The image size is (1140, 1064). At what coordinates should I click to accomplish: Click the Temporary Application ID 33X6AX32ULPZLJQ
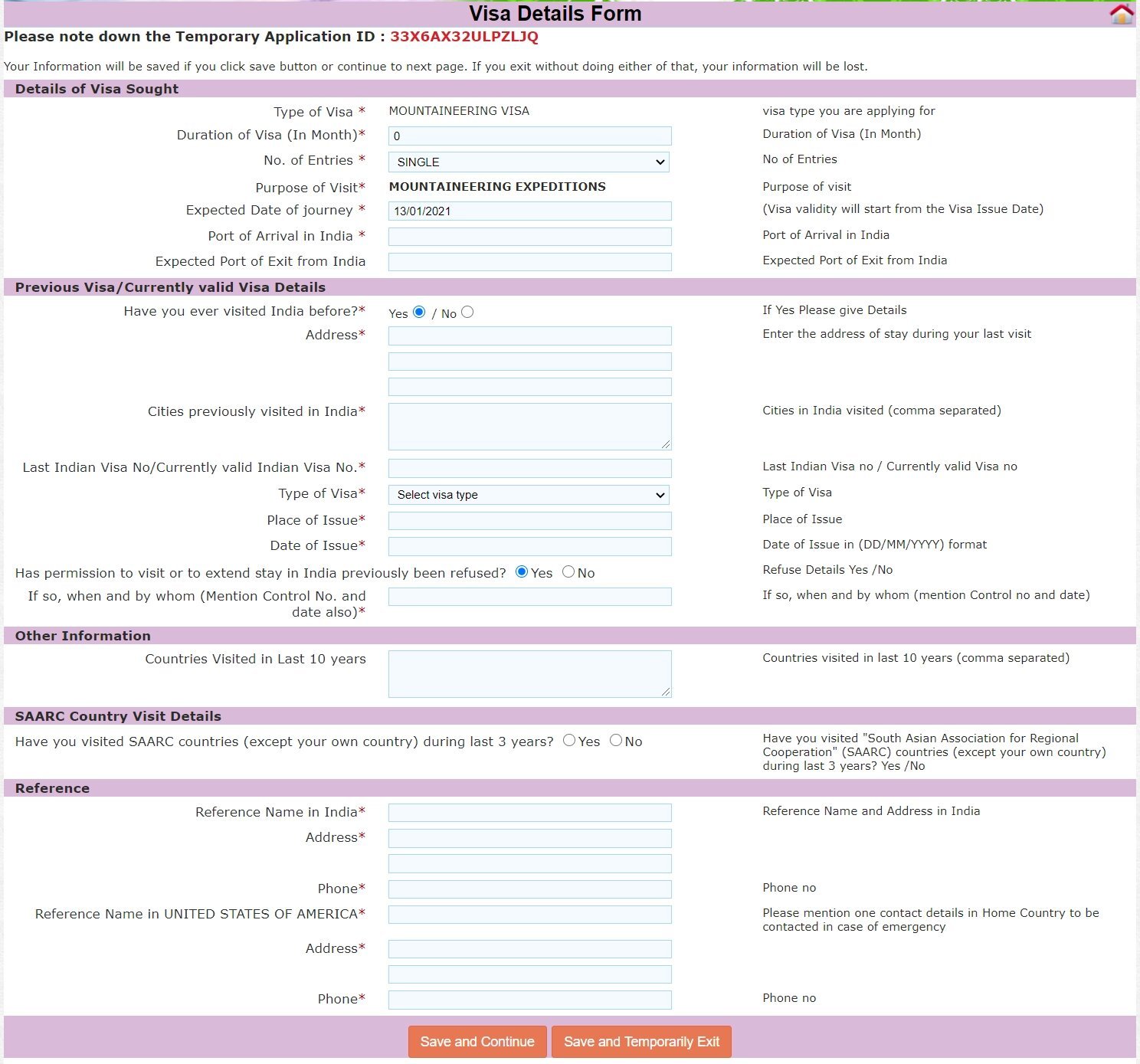coord(464,37)
